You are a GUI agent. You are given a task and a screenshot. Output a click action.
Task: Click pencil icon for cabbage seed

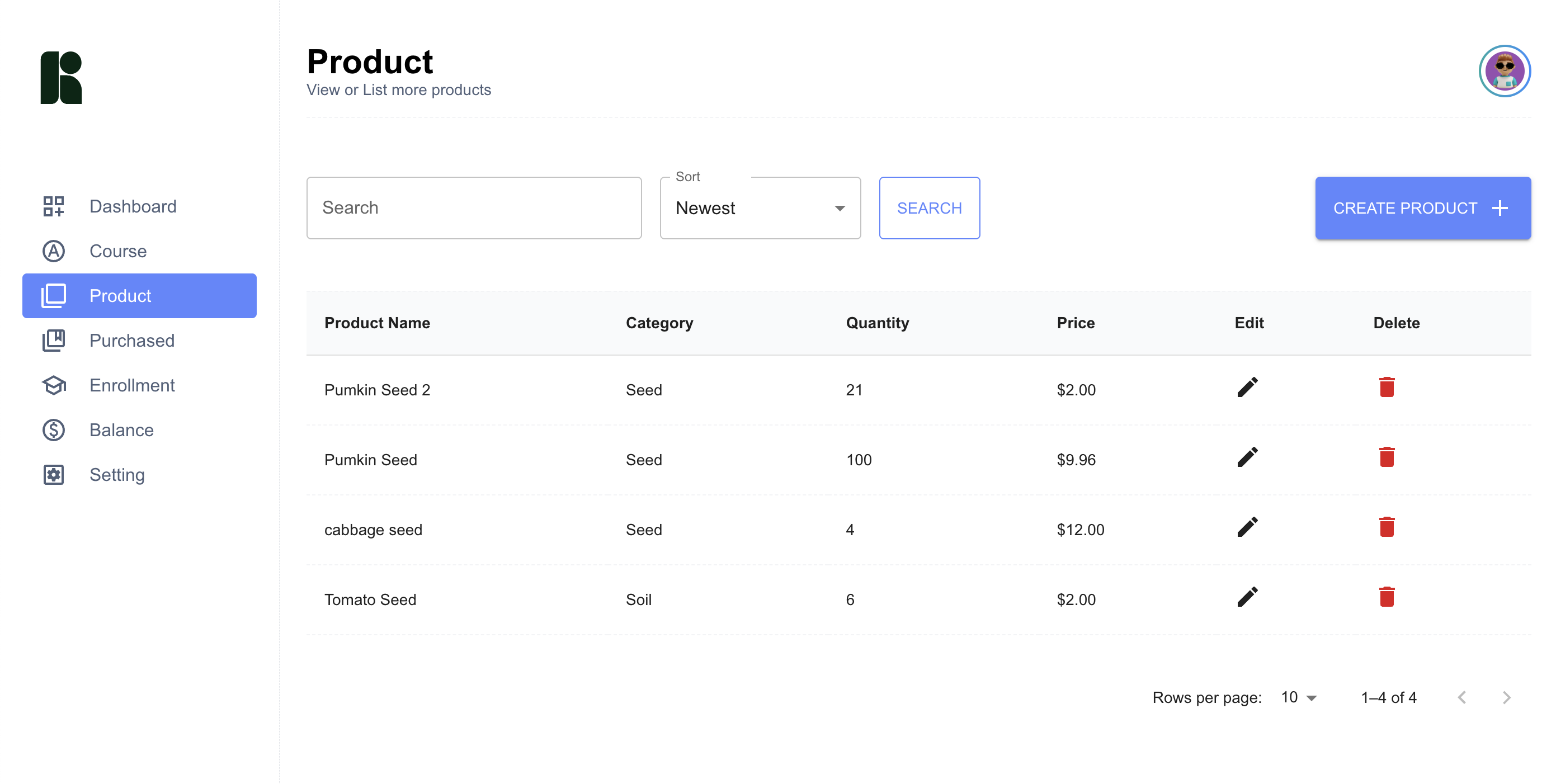tap(1247, 527)
